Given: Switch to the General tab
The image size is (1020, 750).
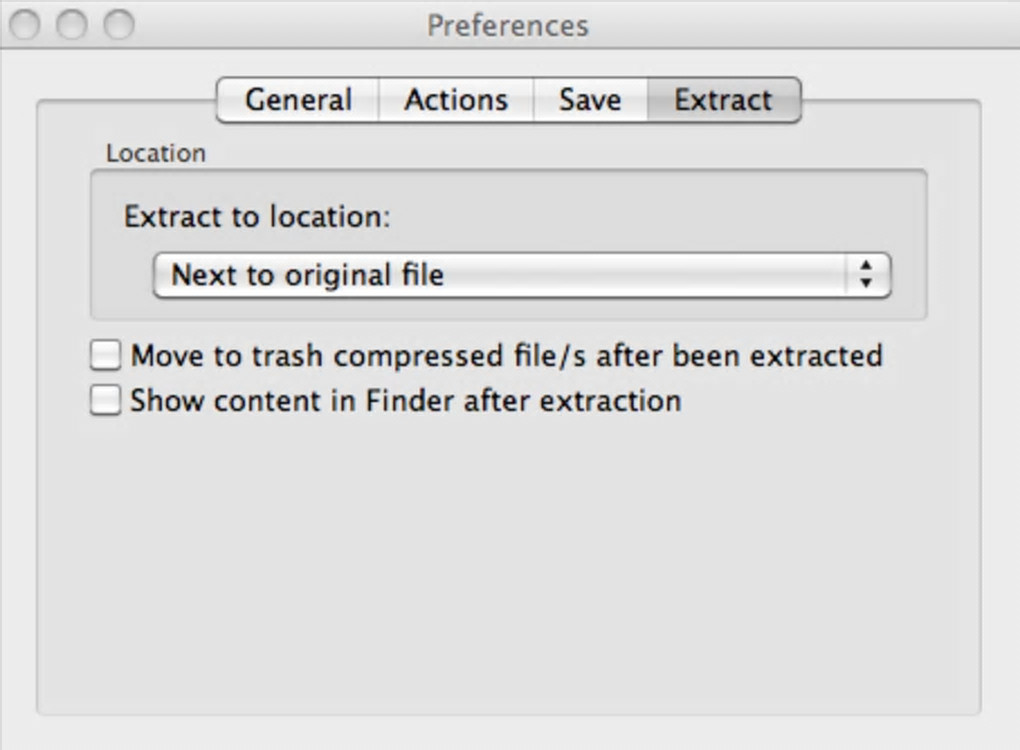Looking at the screenshot, I should coord(298,100).
